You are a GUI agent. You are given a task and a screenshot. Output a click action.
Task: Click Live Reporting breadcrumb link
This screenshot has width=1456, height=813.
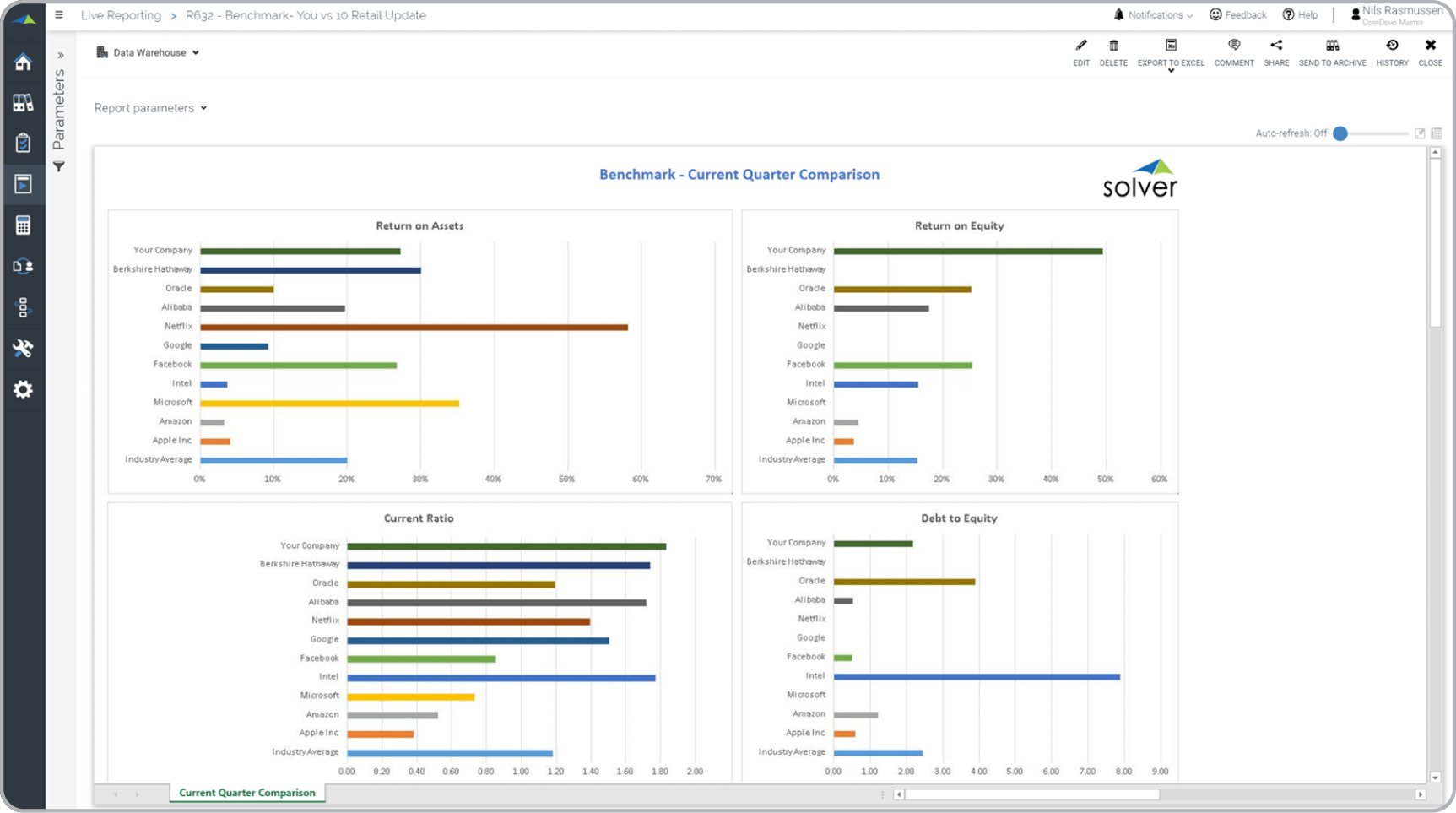121,15
